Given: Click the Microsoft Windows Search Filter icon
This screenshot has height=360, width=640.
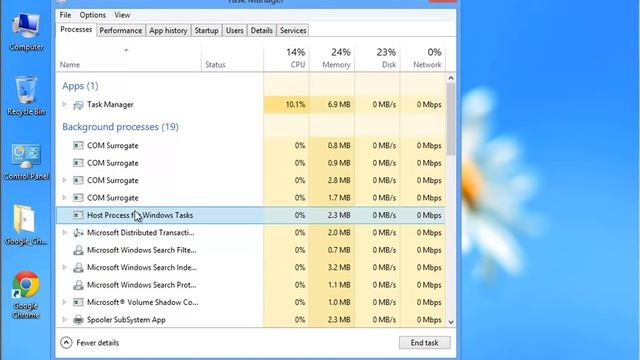Looking at the screenshot, I should [78, 250].
